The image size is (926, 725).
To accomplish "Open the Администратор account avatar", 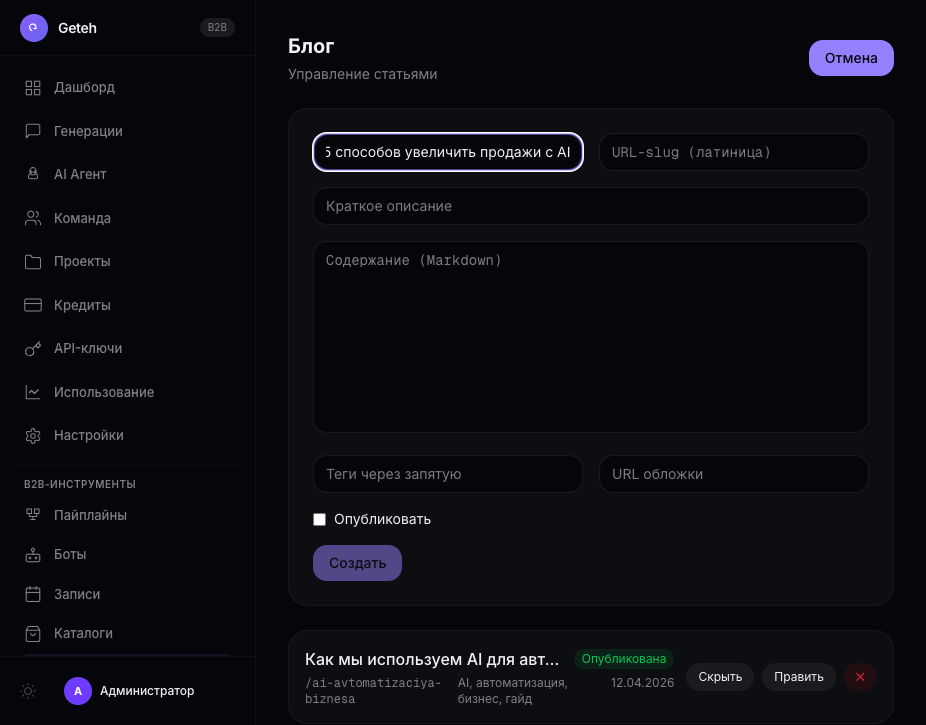I will pyautogui.click(x=78, y=691).
